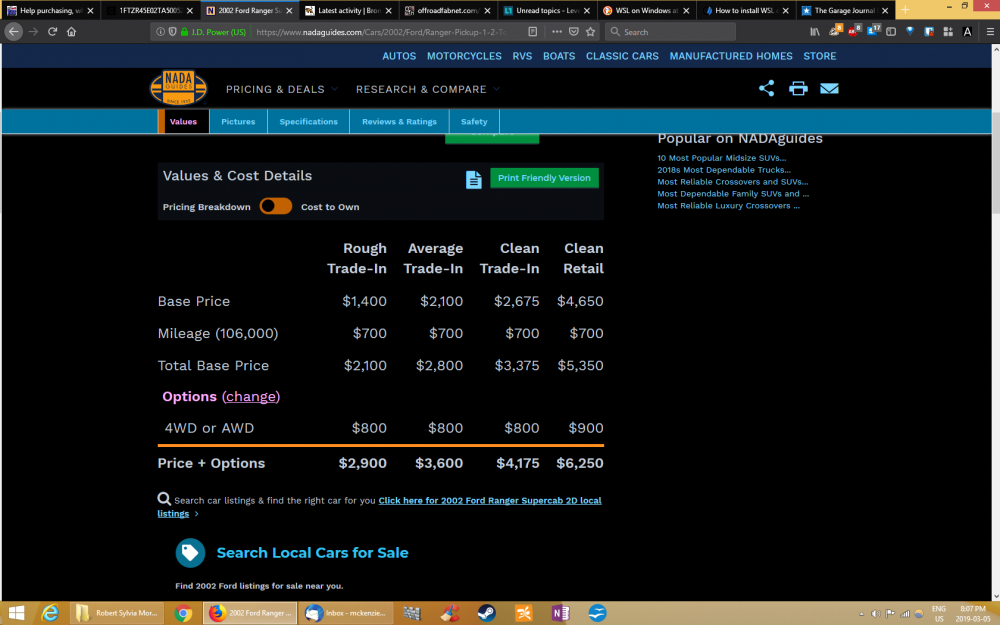Click the document icon beside Print Friendly
Image resolution: width=1000 pixels, height=625 pixels.
click(x=474, y=180)
